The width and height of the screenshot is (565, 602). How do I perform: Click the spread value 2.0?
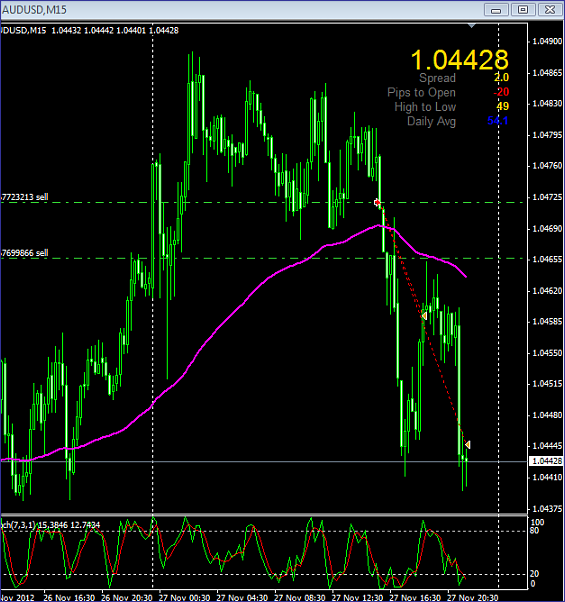pyautogui.click(x=501, y=78)
